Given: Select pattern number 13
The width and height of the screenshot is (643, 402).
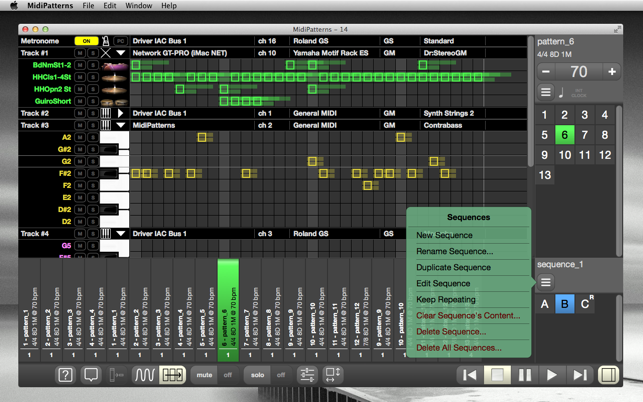Looking at the screenshot, I should point(545,175).
